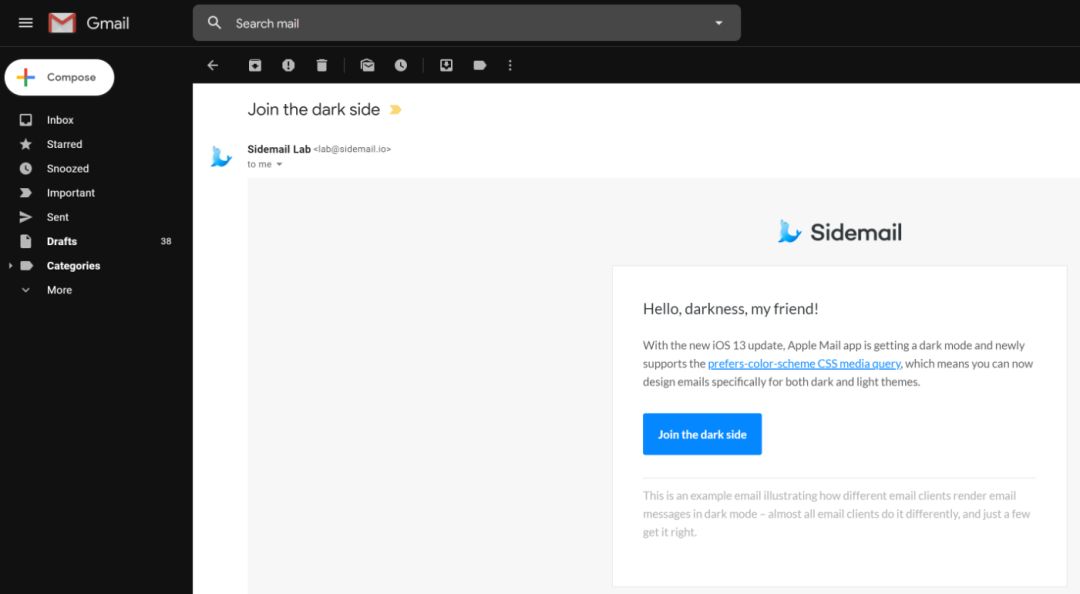Click the blue Join the dark side button
The width and height of the screenshot is (1080, 594).
[x=702, y=434]
